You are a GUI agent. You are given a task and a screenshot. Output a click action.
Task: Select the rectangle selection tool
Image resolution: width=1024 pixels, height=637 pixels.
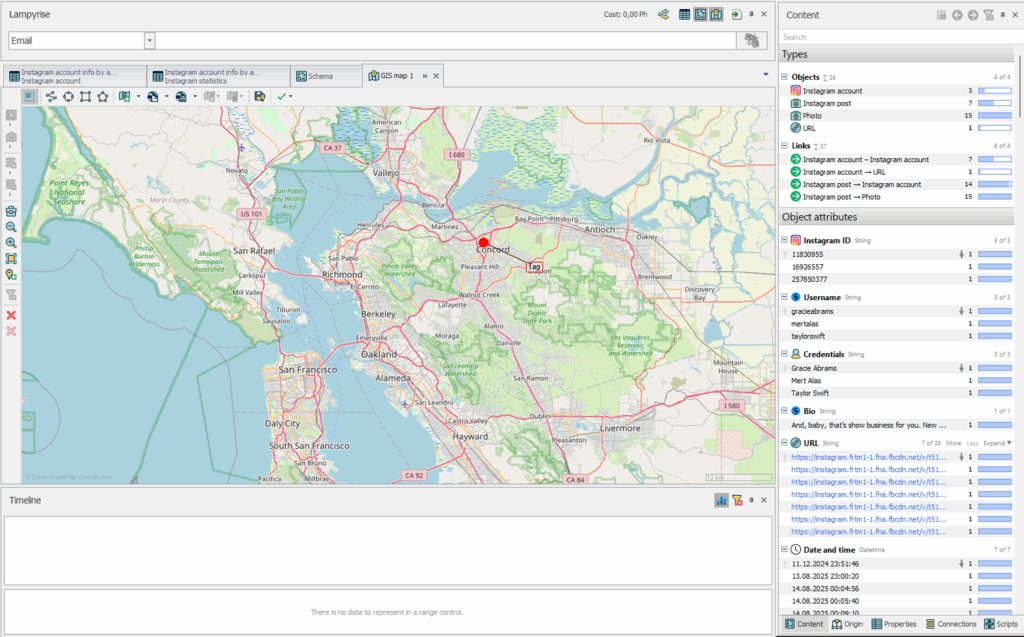(x=85, y=97)
